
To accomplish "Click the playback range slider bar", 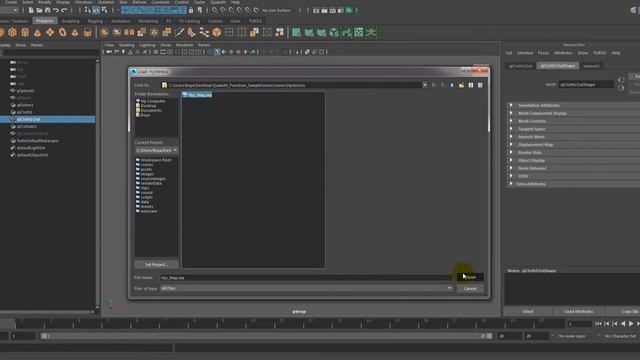I will (x=266, y=336).
